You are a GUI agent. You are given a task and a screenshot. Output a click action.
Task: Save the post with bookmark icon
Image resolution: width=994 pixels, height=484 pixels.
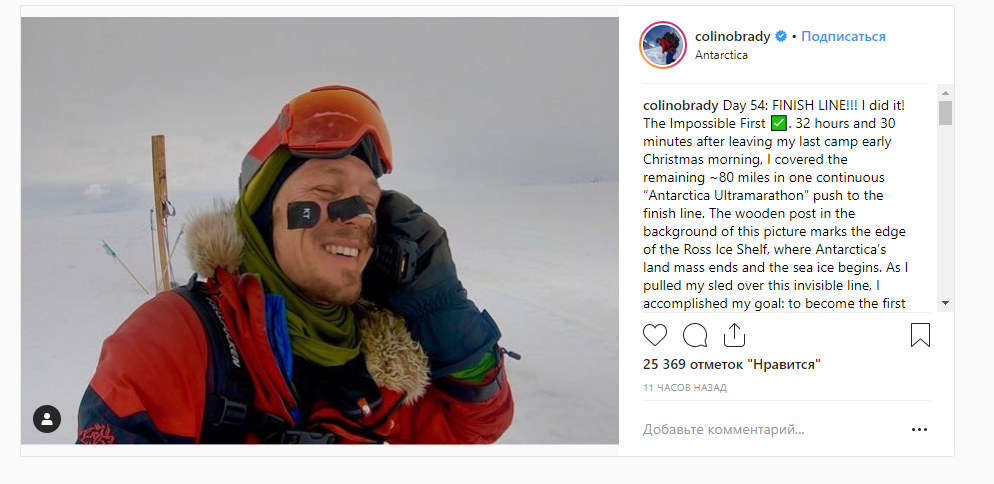click(920, 335)
